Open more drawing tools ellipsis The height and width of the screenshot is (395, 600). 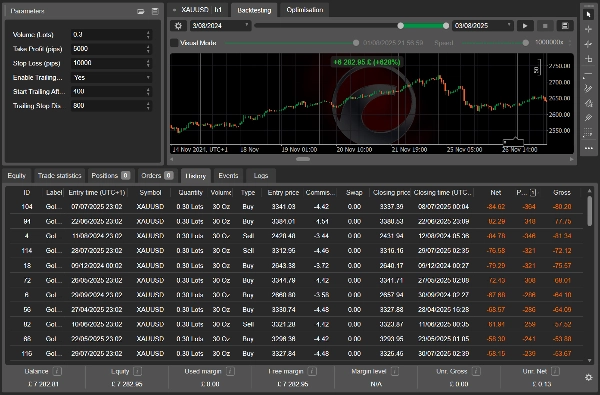(589, 148)
